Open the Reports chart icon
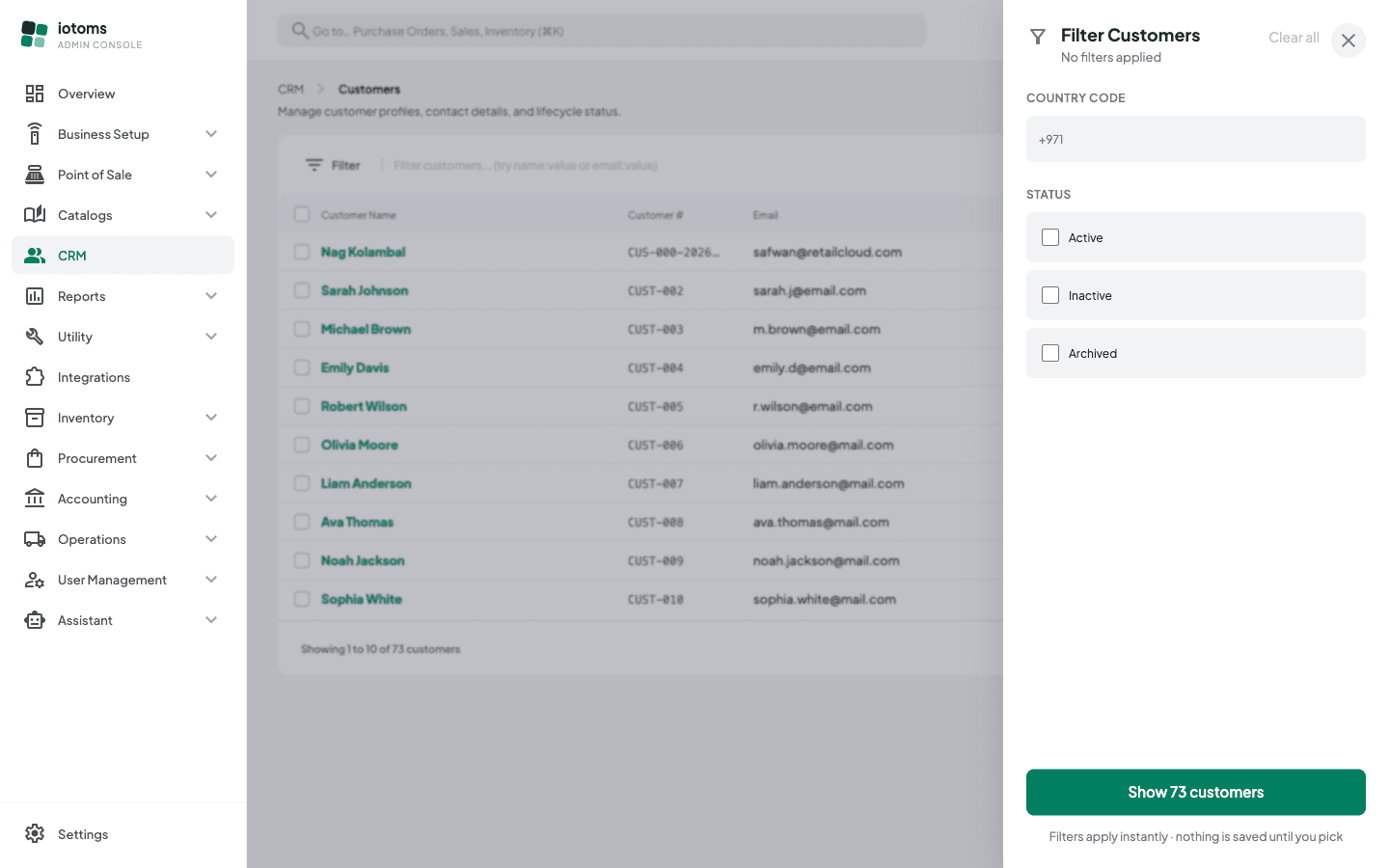1389x868 pixels. pyautogui.click(x=35, y=296)
